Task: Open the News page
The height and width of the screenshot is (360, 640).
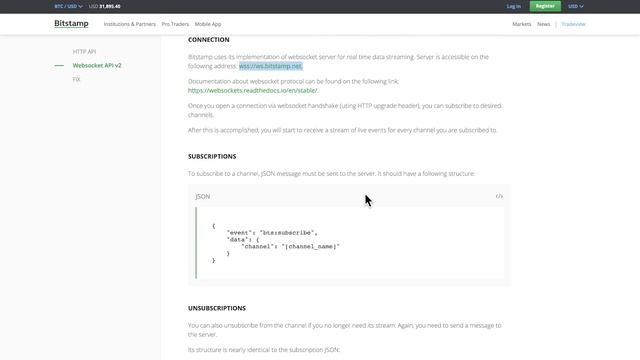Action: (543, 24)
